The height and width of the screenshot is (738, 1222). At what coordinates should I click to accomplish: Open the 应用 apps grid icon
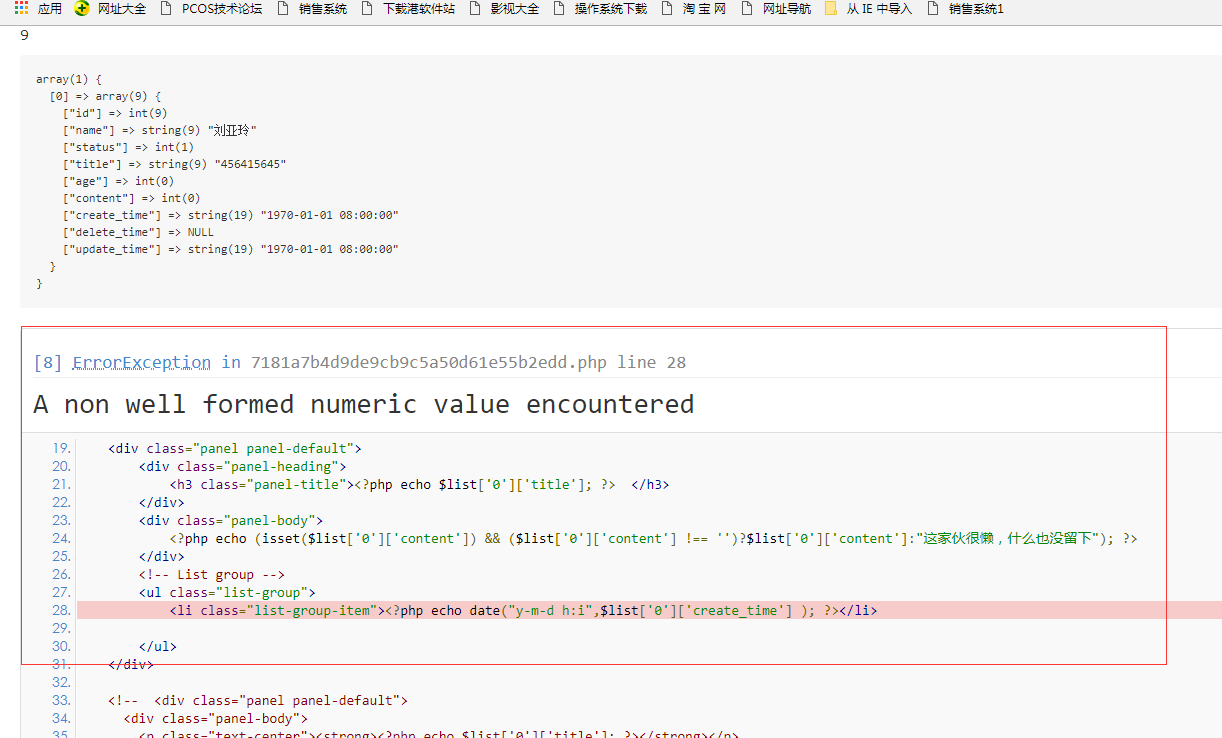[x=21, y=8]
